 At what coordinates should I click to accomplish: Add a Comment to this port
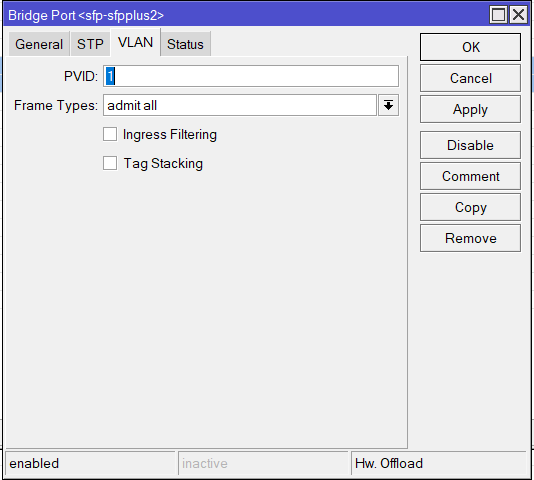(470, 176)
